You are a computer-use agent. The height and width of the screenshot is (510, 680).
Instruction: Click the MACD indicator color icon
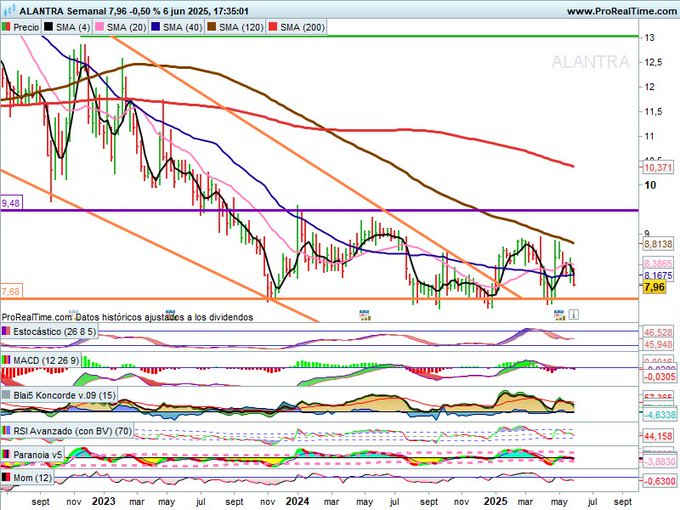6,360
